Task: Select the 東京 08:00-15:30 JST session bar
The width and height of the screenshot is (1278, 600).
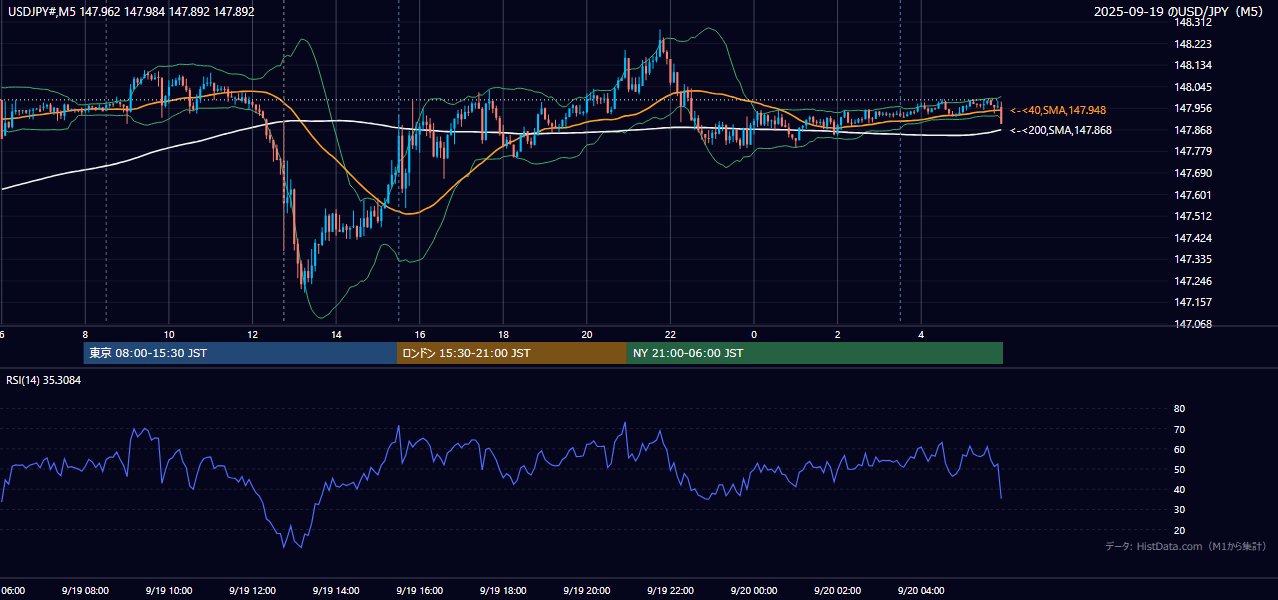Action: pos(240,353)
